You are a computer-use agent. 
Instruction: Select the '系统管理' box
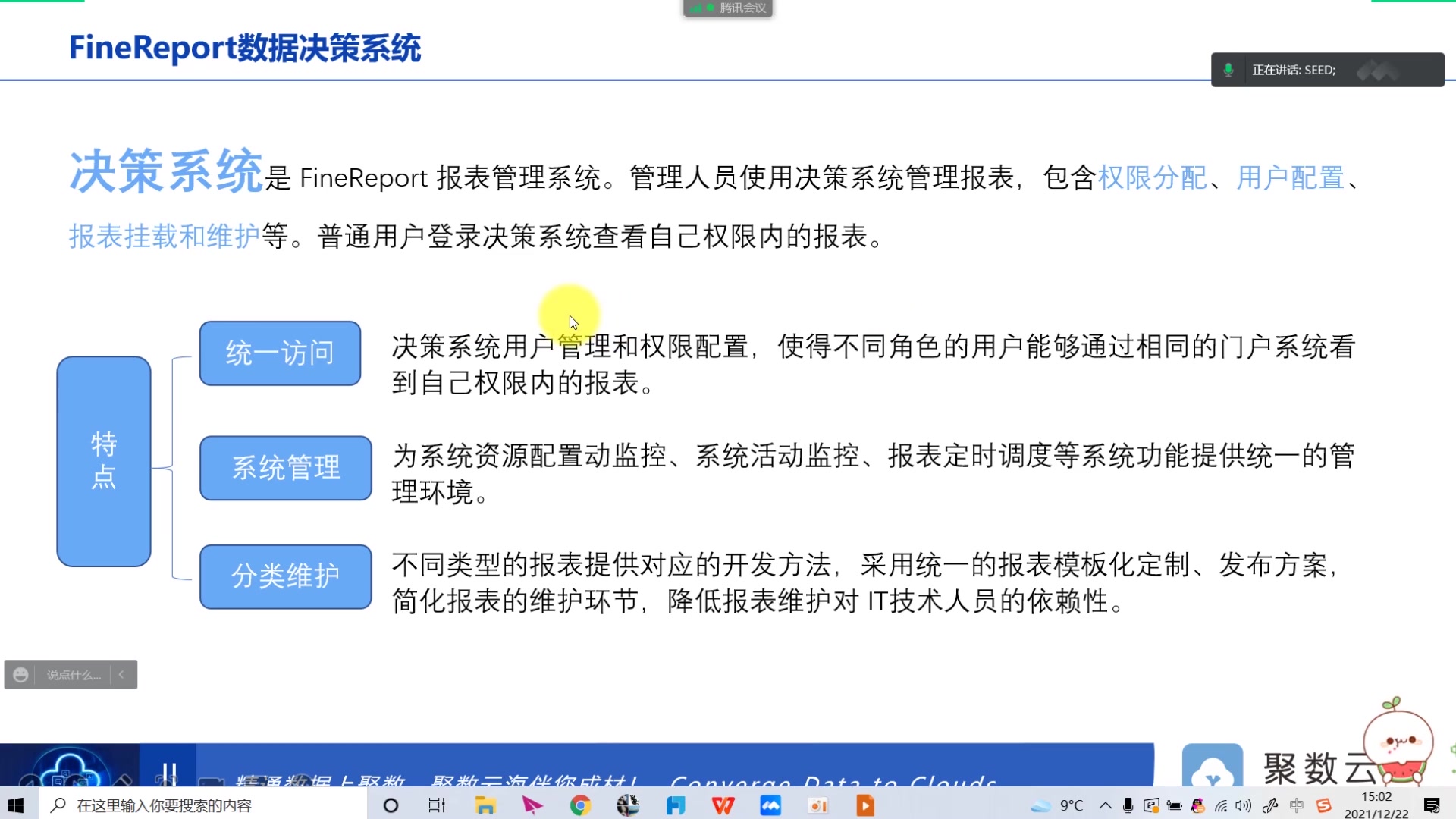[286, 467]
